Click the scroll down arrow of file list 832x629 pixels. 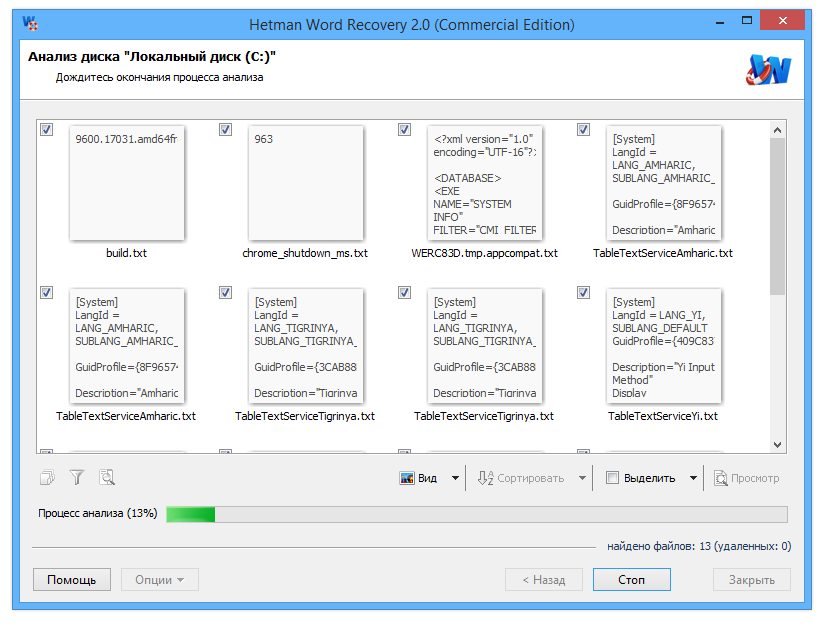point(777,445)
